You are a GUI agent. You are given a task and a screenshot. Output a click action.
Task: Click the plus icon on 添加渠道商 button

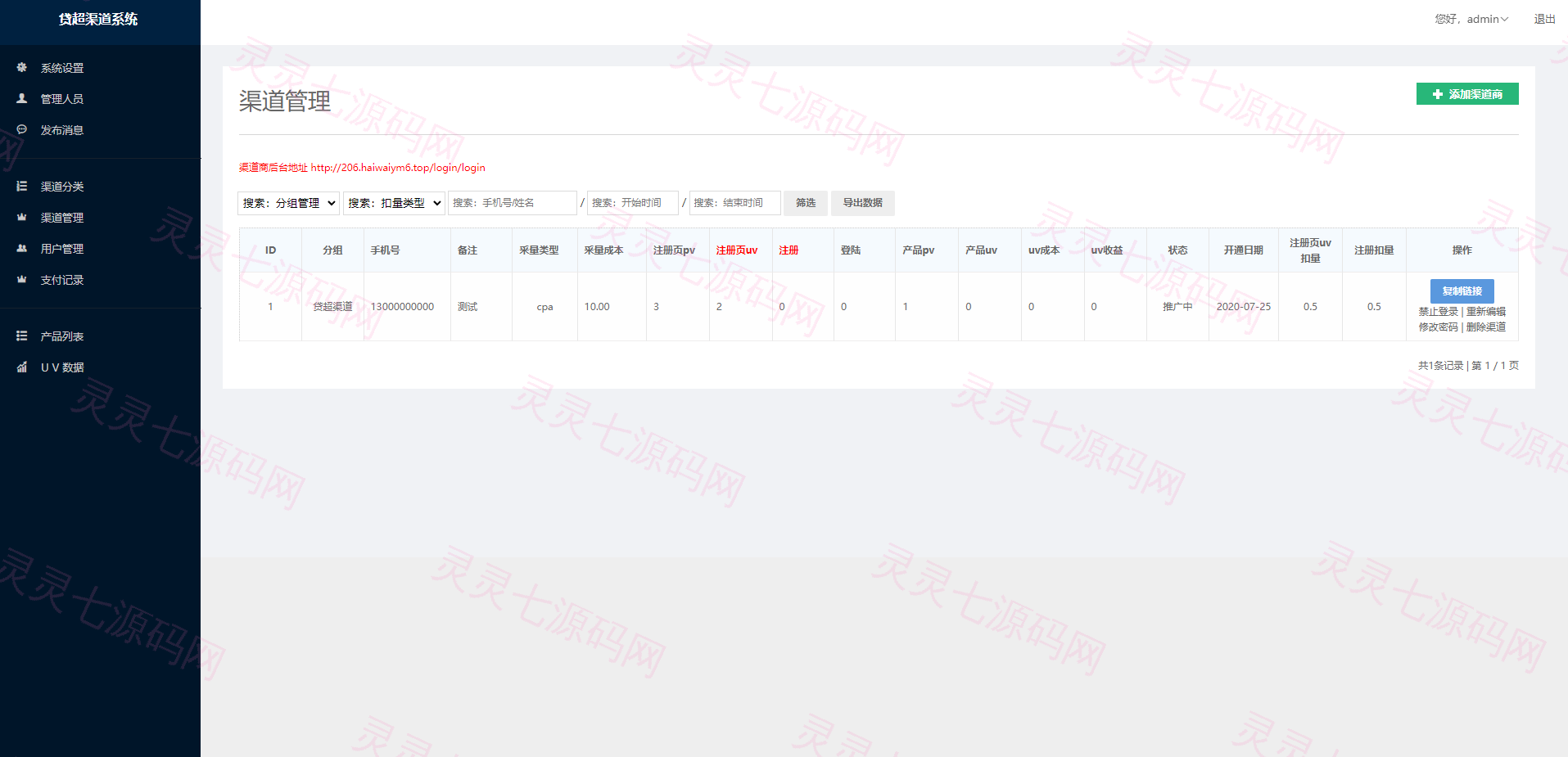pos(1438,94)
